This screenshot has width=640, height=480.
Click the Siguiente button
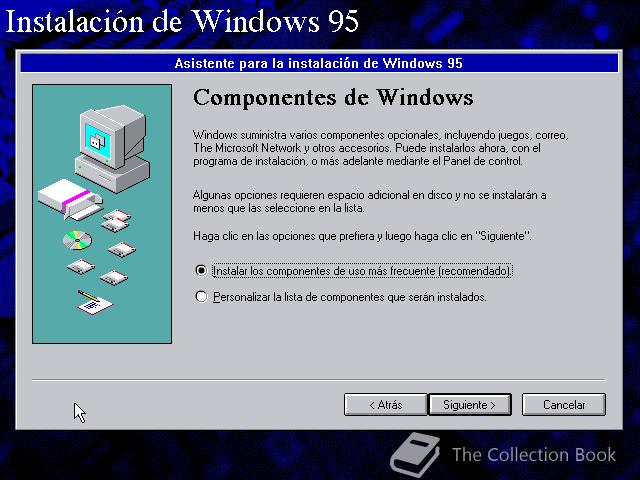click(470, 404)
